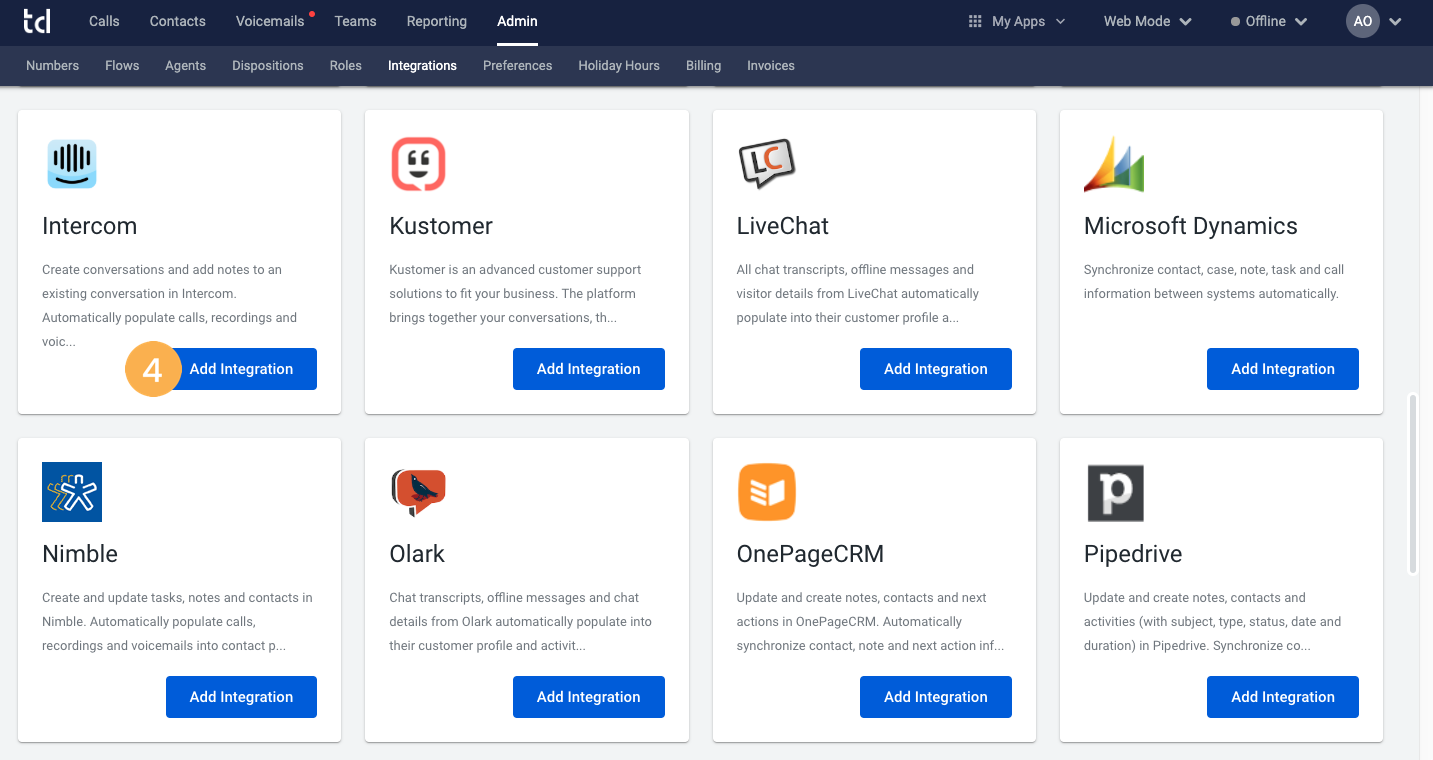
Task: Add the Nimble integration
Action: pyautogui.click(x=241, y=697)
